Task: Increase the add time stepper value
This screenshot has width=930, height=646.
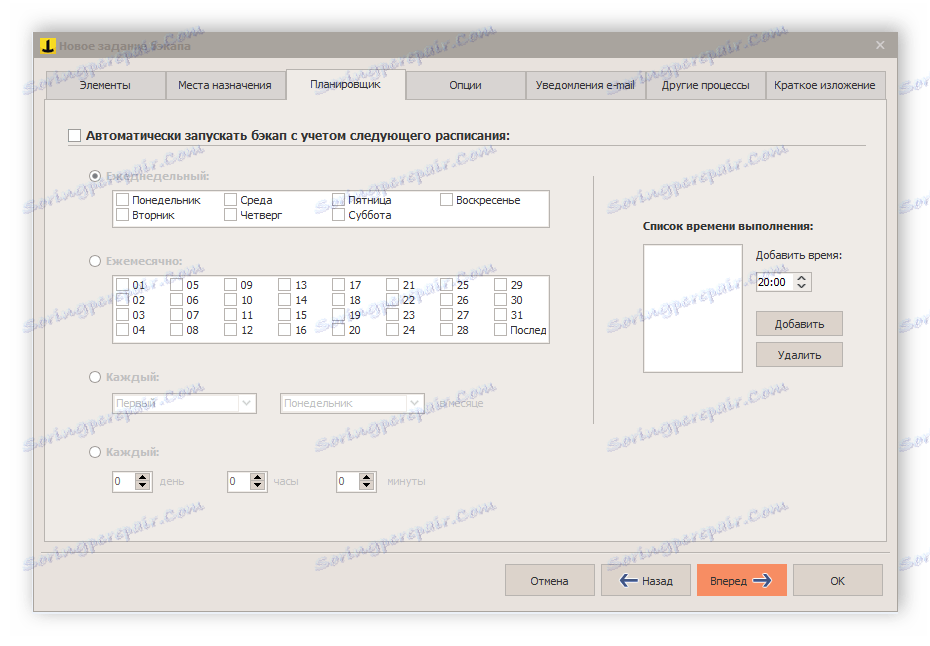Action: (x=801, y=278)
